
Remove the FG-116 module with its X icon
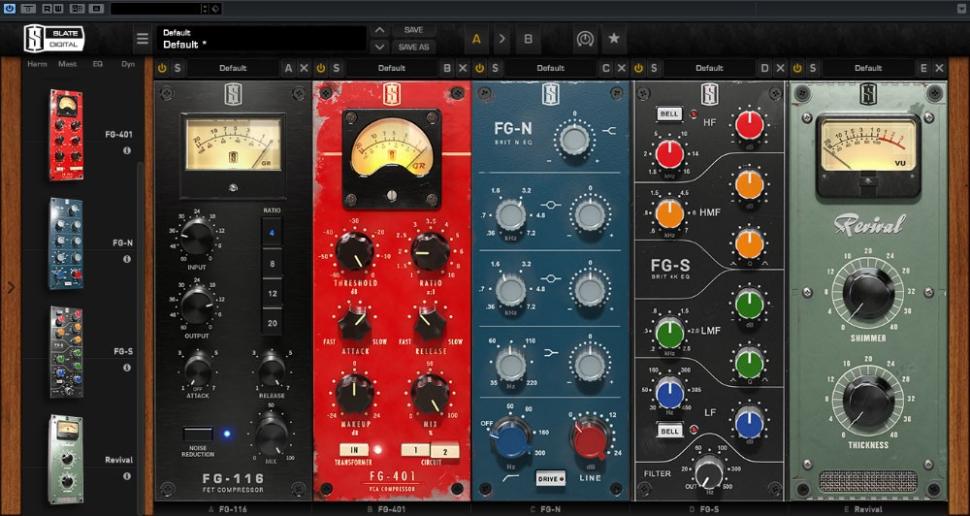[304, 68]
